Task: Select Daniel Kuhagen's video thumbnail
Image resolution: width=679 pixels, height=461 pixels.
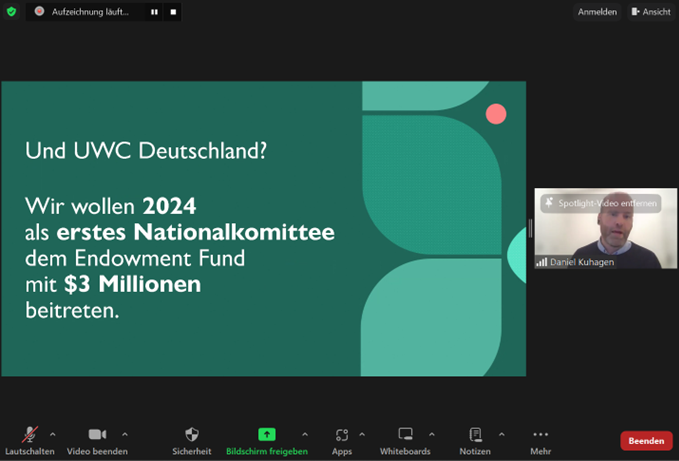Action: [598, 235]
